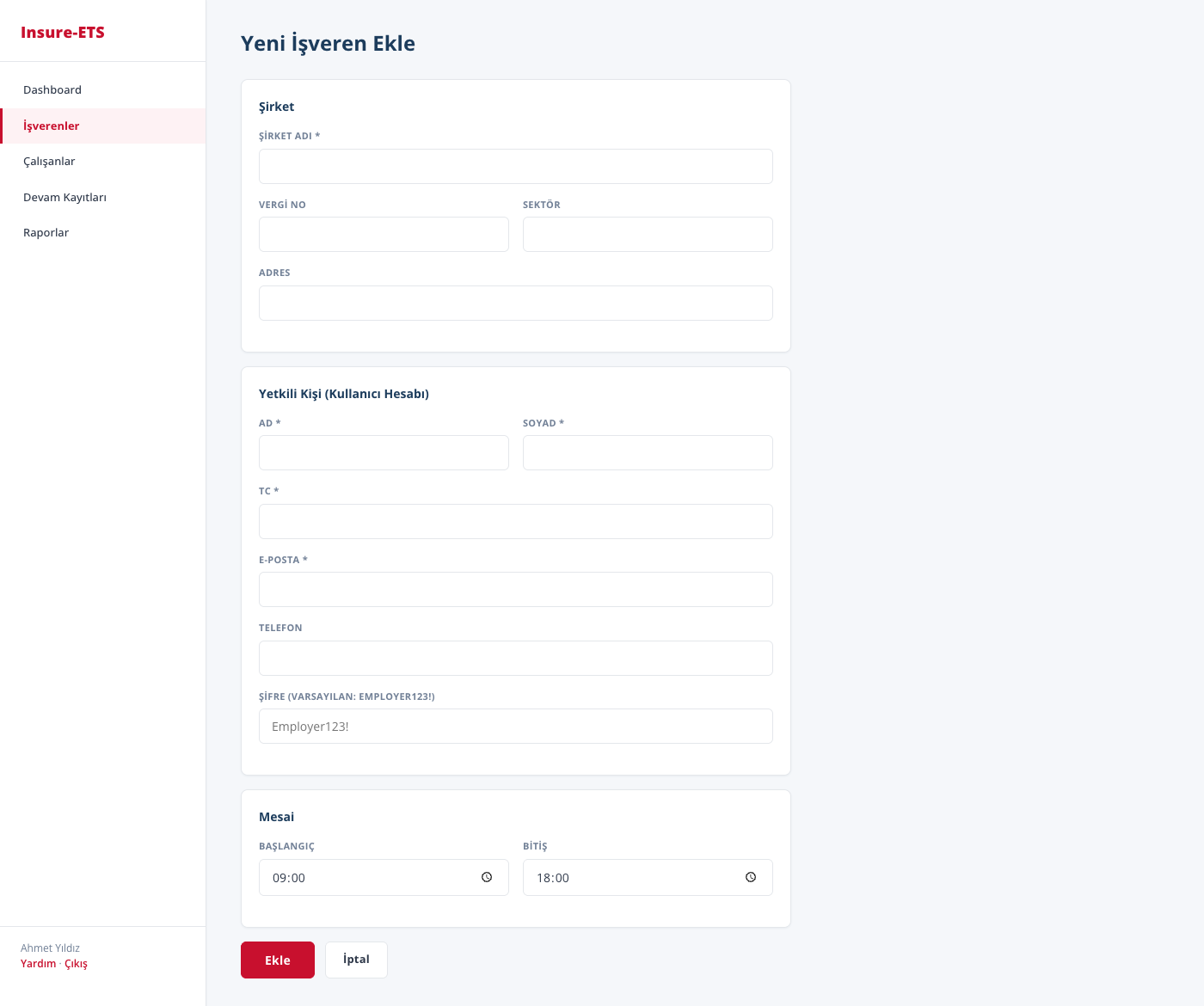Focus the TC number field
Screen dimensions: 1204x1006
[x=515, y=521]
